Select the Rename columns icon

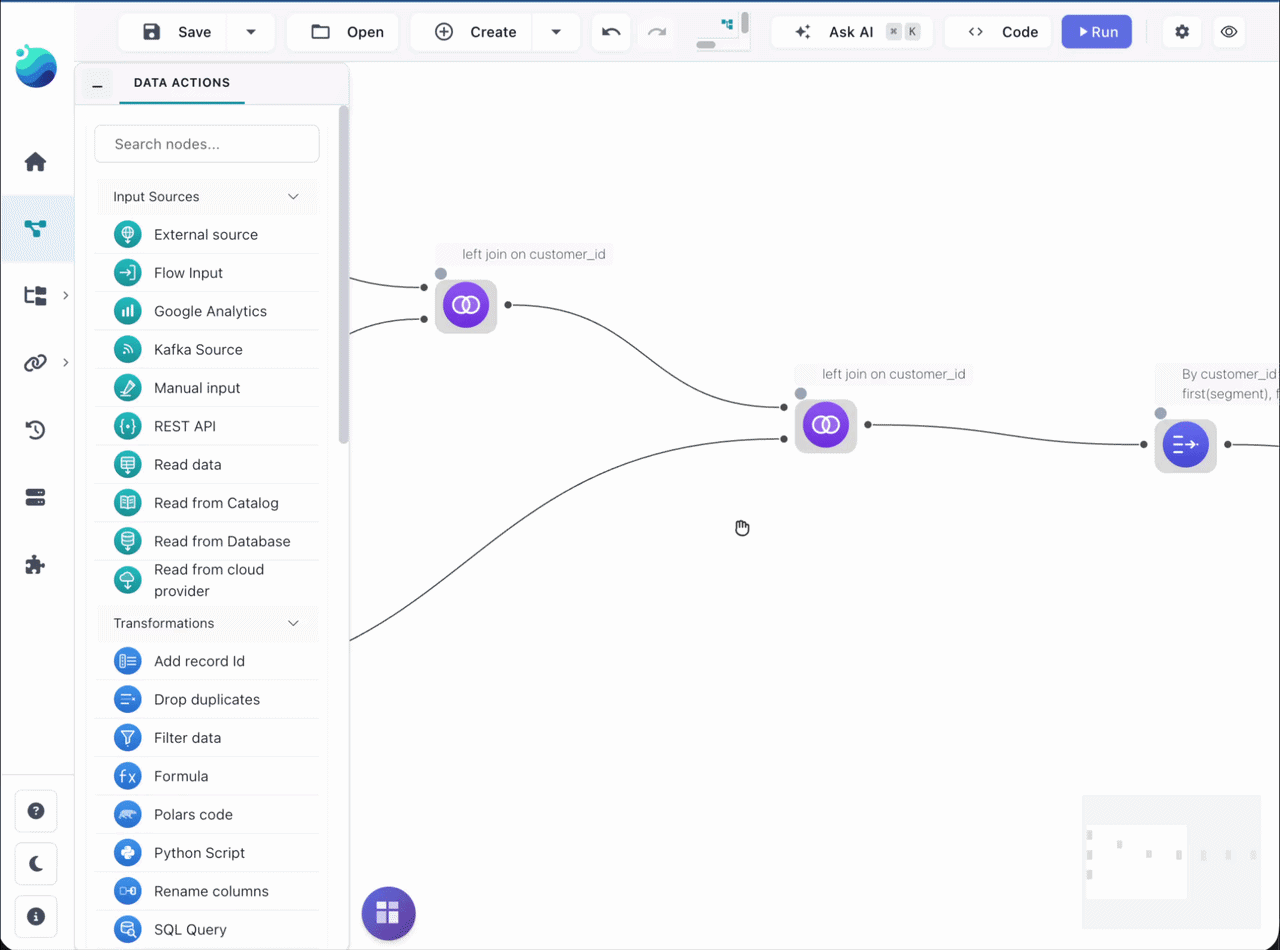127,891
